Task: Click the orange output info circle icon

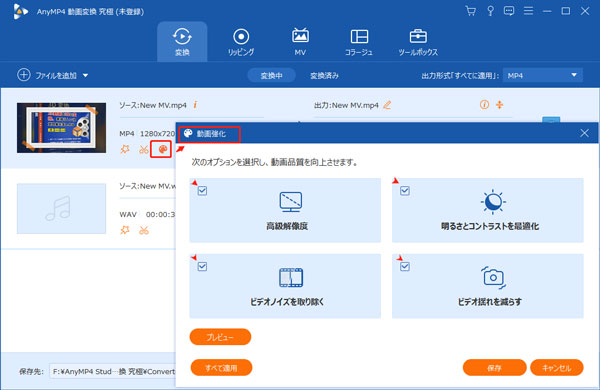Action: [x=484, y=104]
